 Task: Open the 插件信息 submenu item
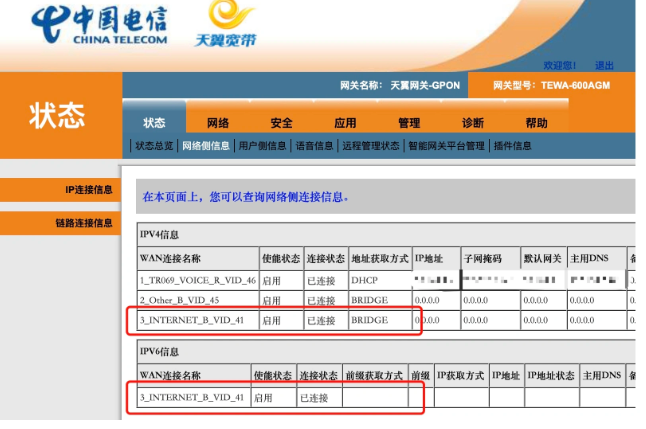pos(513,146)
